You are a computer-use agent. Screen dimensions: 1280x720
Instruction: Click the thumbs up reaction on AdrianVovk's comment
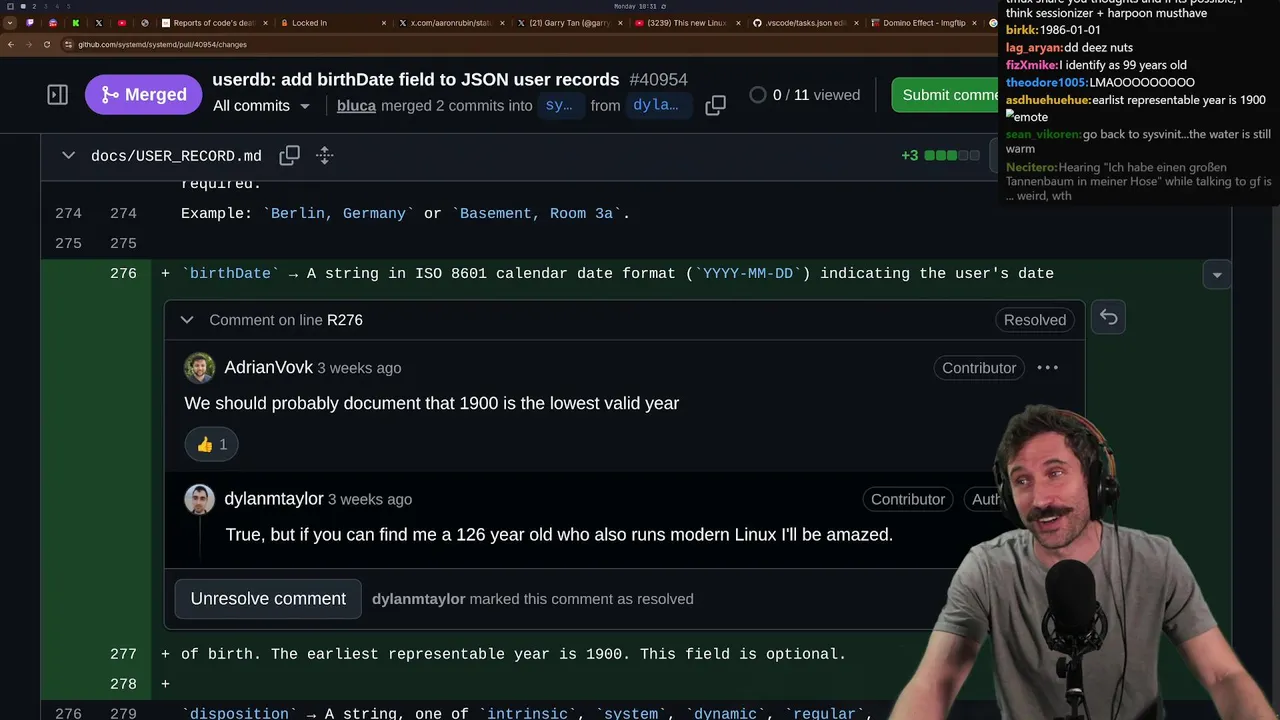click(211, 444)
